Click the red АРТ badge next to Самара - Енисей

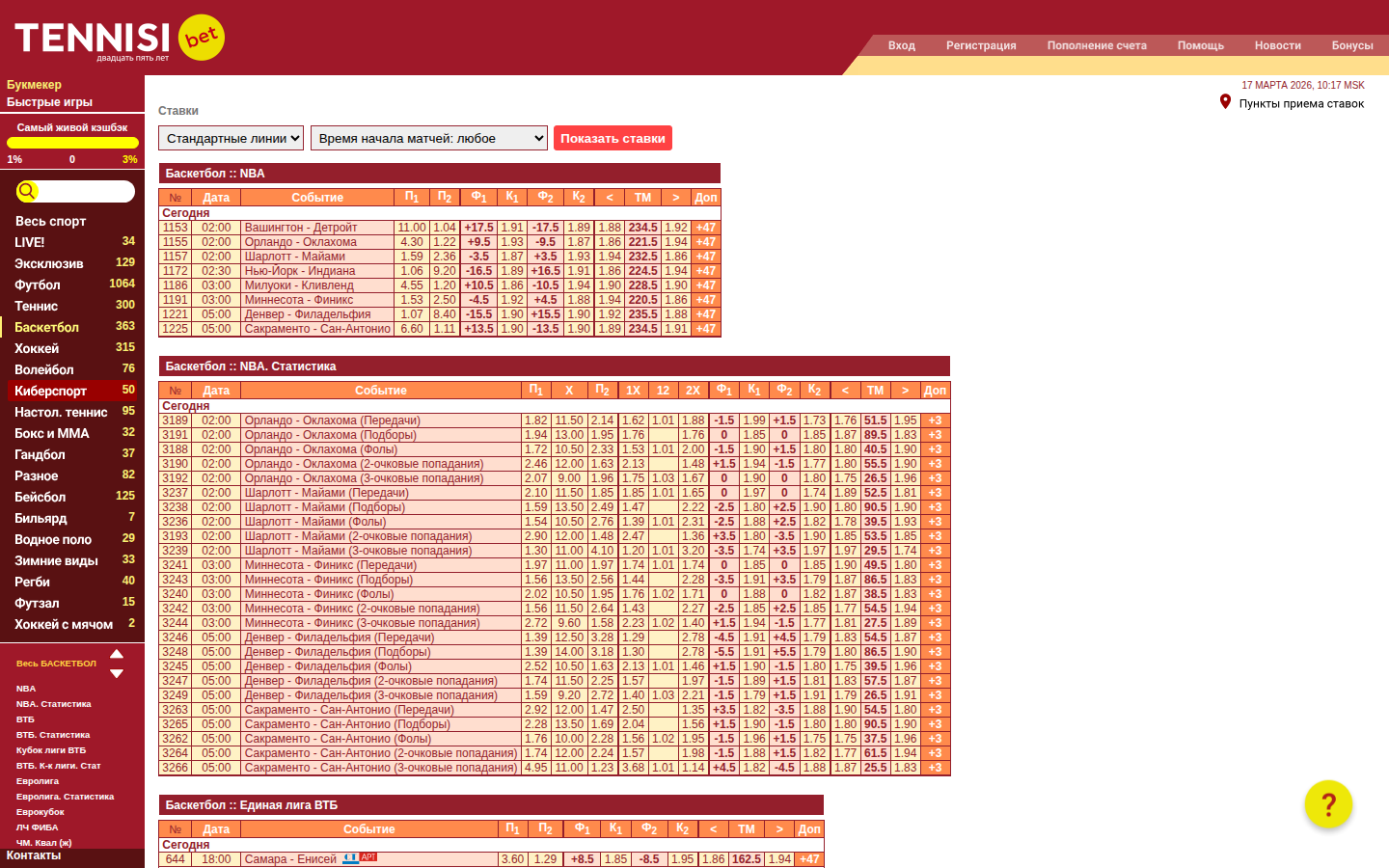368,856
